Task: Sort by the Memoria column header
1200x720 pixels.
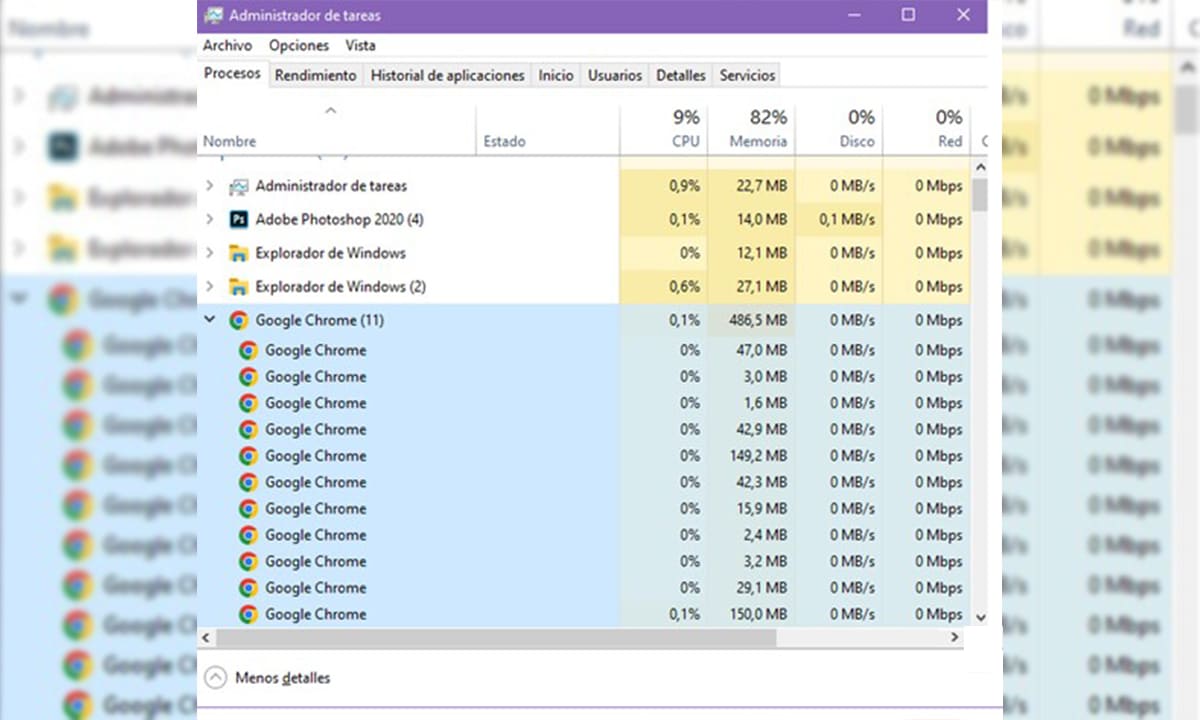Action: 751,128
